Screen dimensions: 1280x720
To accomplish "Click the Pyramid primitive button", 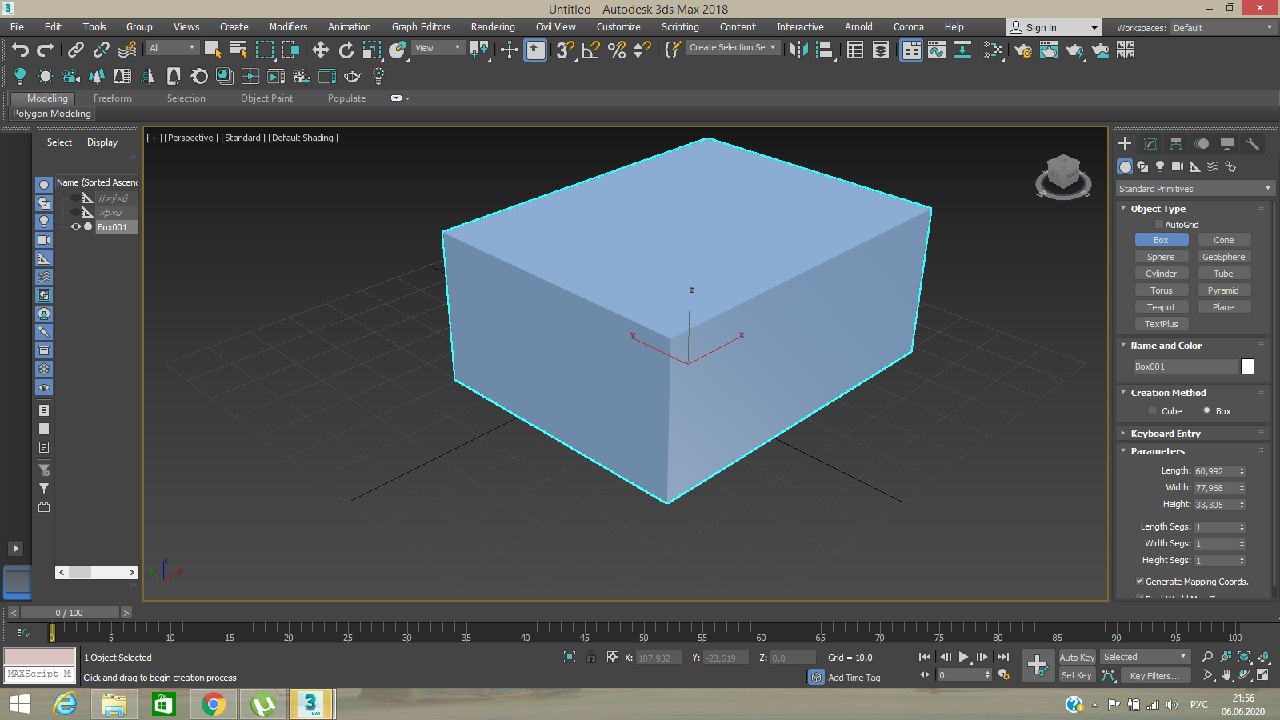I will pyautogui.click(x=1223, y=290).
